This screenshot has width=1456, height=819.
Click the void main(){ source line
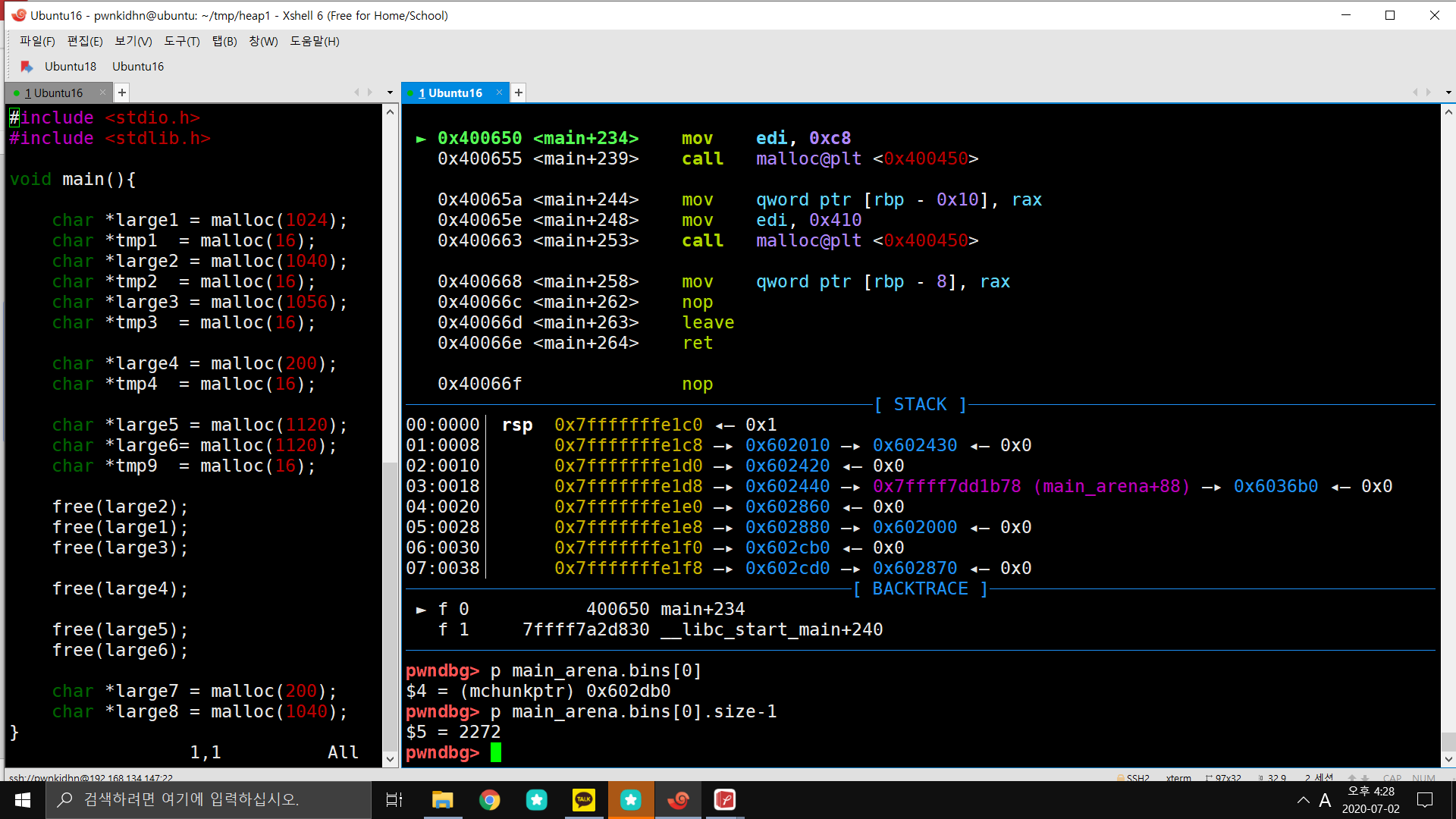point(73,179)
